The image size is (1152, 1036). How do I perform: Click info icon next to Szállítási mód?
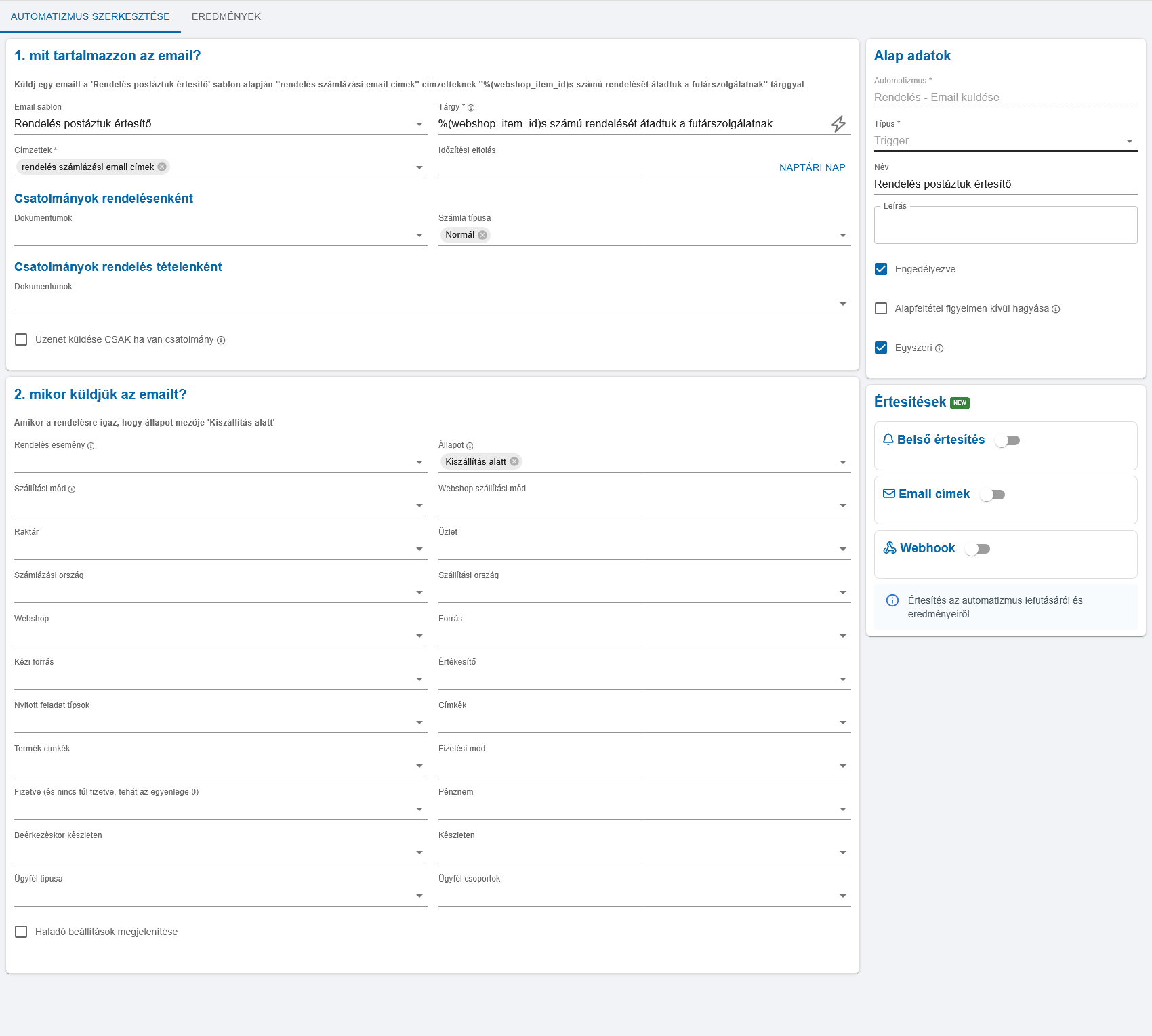click(x=72, y=489)
